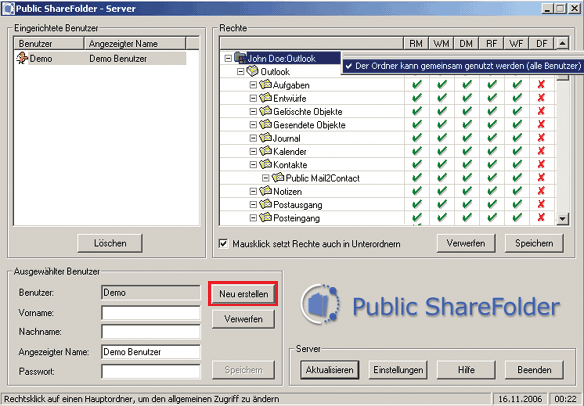Toggle Der Ordner kann gemeinsam genutzt werden option

[463, 66]
